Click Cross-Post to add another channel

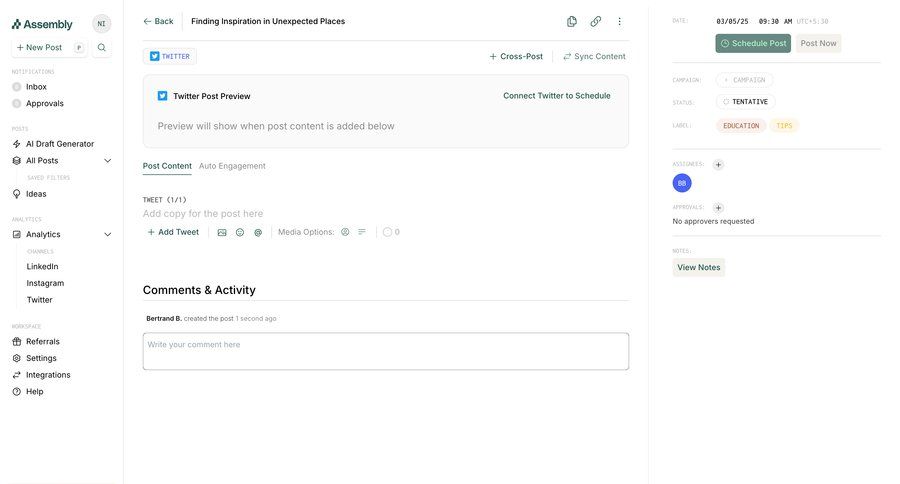pyautogui.click(x=516, y=56)
